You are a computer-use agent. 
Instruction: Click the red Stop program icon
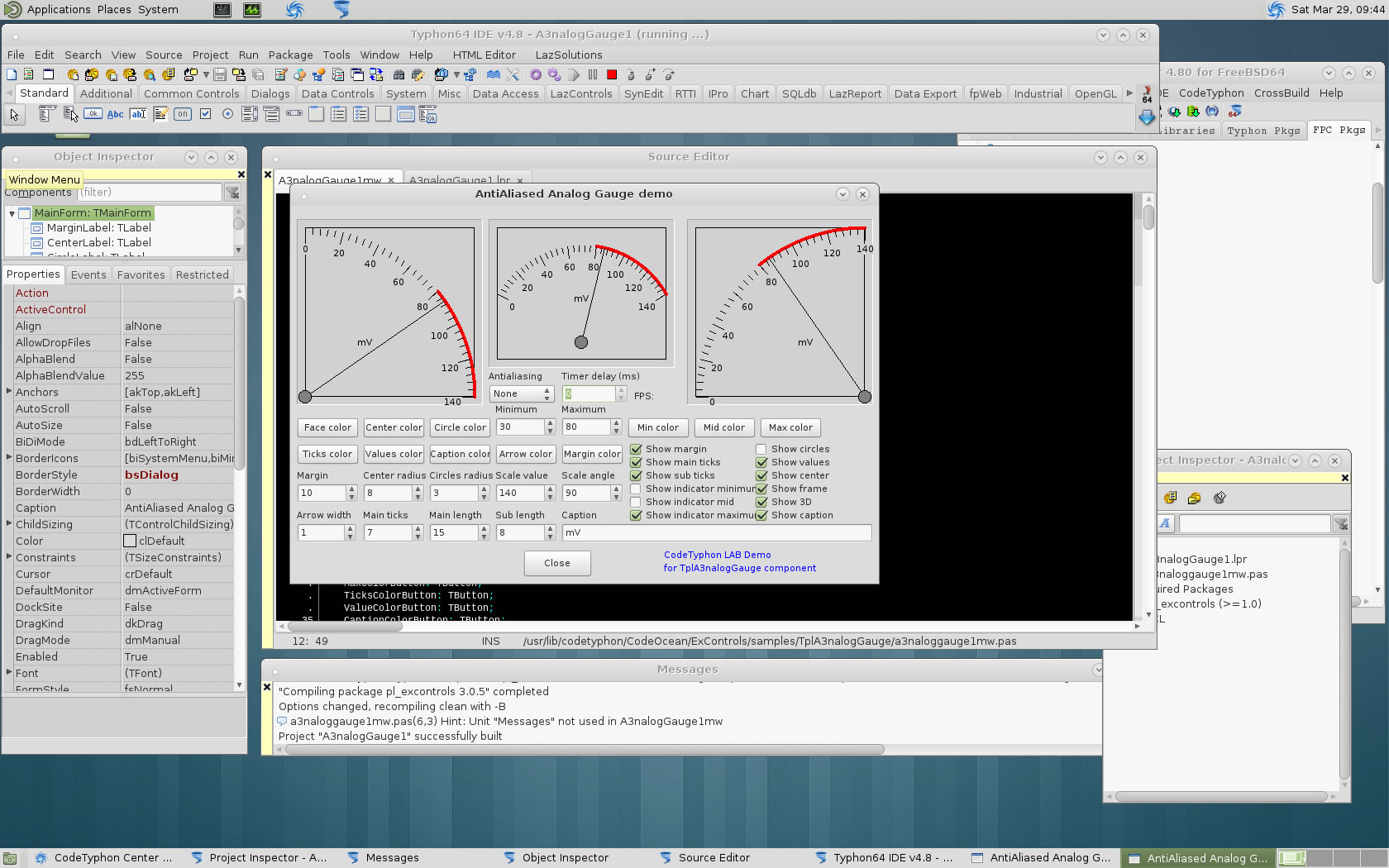pos(612,74)
